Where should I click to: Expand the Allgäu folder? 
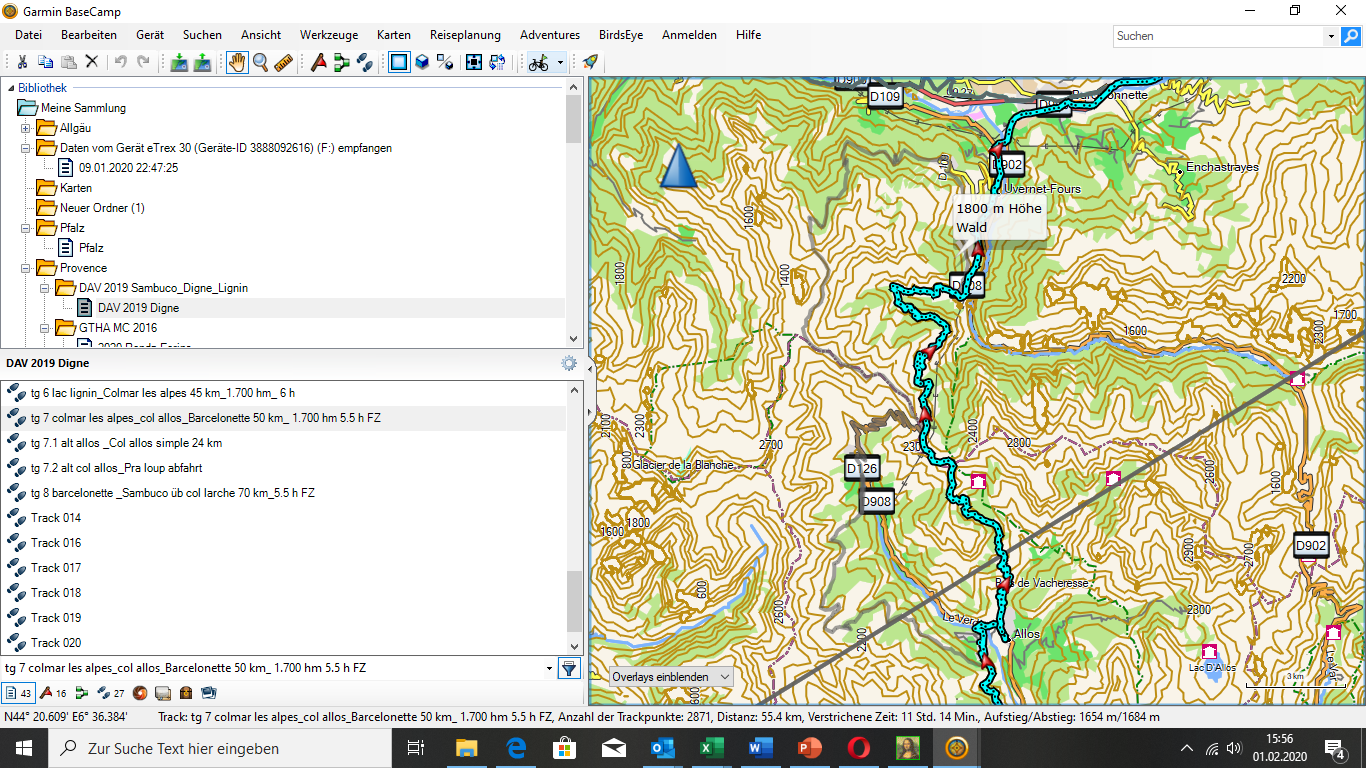(26, 128)
